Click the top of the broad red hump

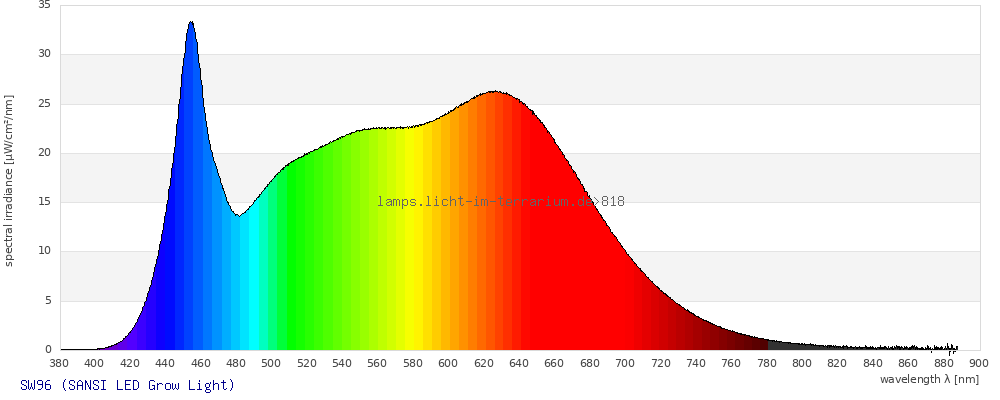[494, 91]
